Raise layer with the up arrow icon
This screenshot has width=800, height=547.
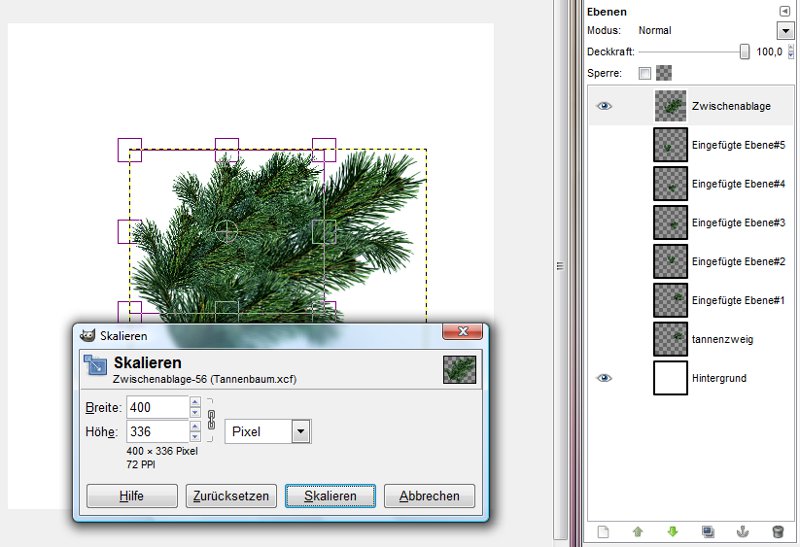(637, 532)
